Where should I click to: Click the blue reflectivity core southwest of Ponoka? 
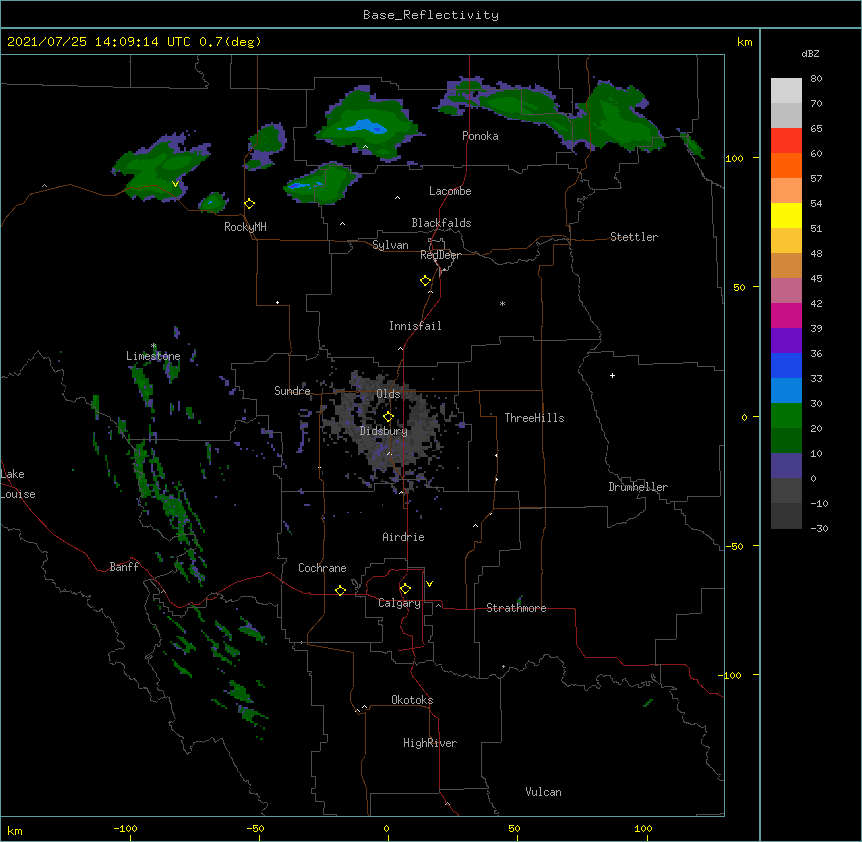click(364, 128)
